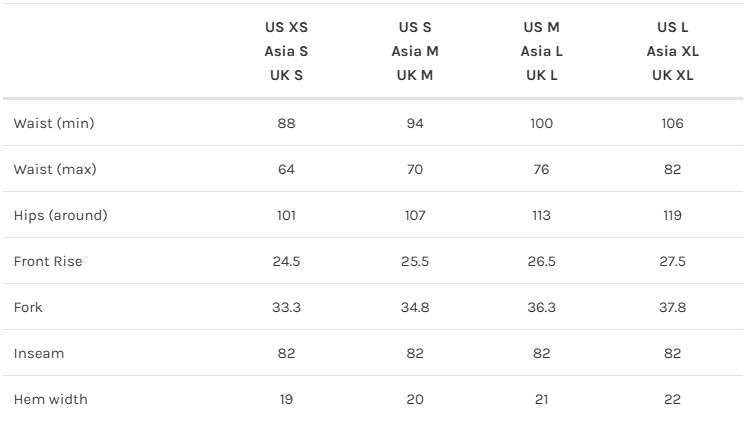Click the Hem width value 22
Screen dimensions: 753x421
(672, 399)
